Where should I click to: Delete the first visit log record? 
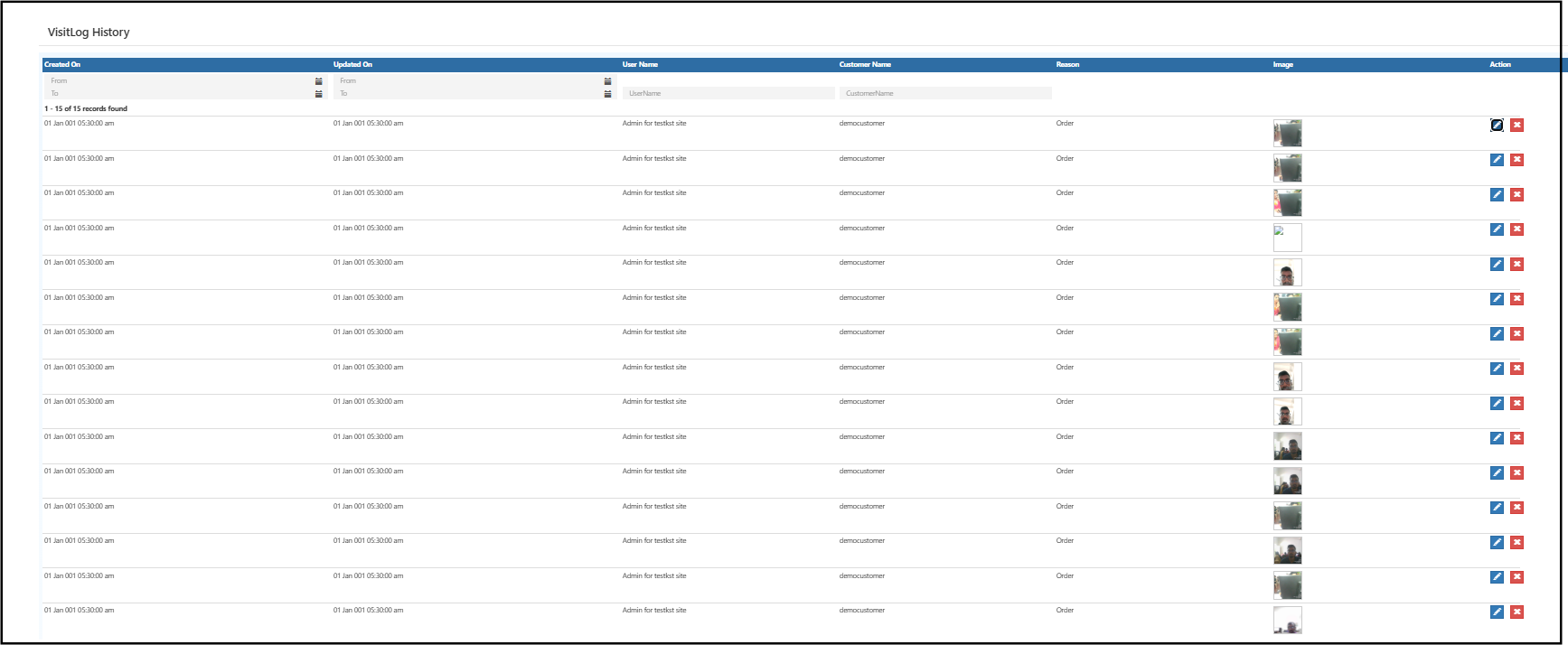pyautogui.click(x=1516, y=125)
